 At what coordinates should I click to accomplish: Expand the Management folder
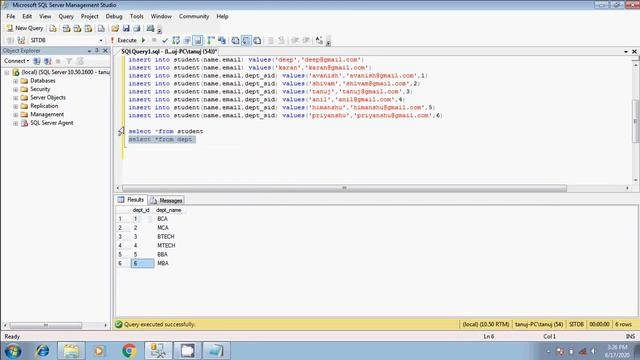click(x=16, y=115)
